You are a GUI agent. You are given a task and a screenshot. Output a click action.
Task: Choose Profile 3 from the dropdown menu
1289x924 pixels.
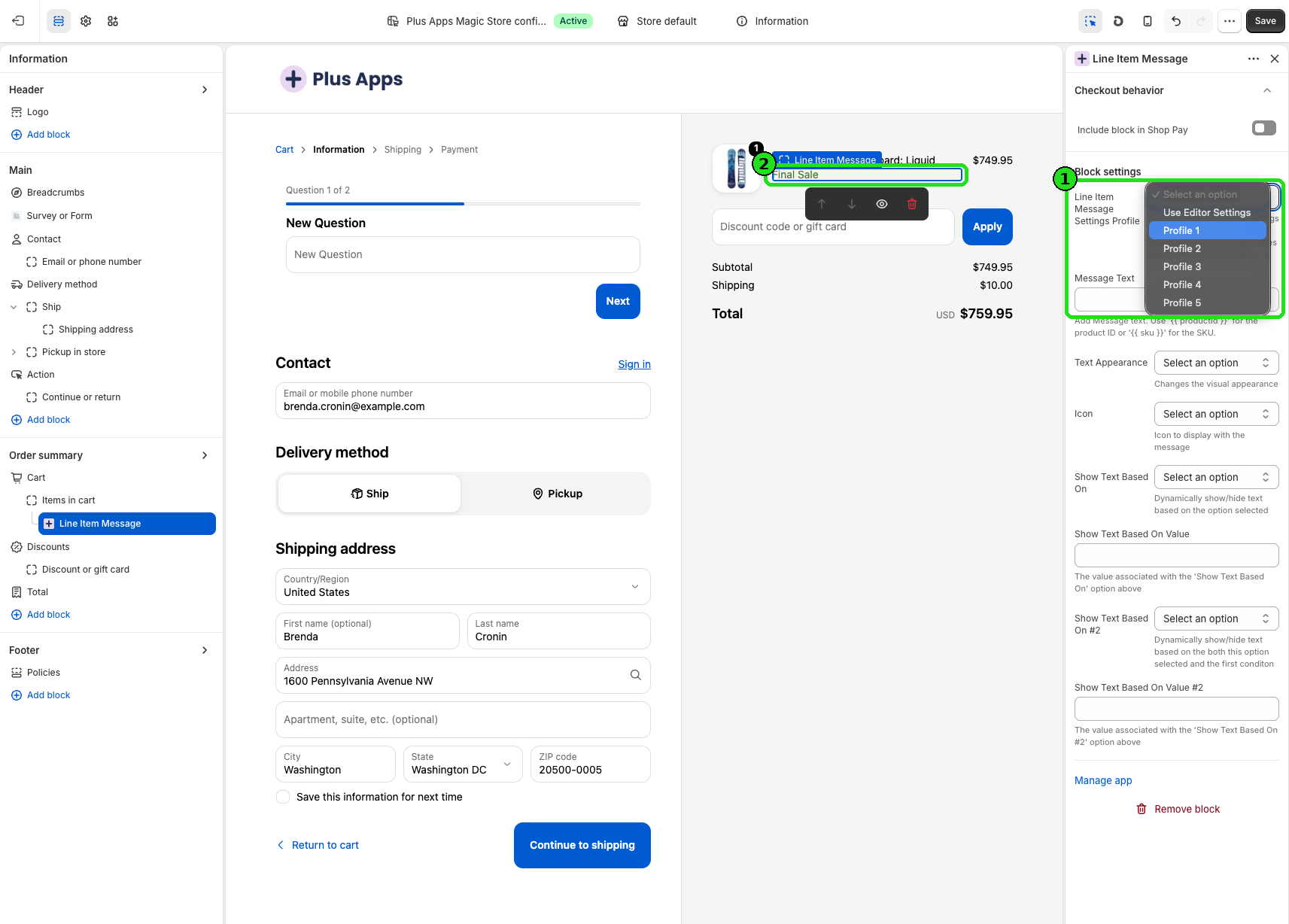[x=1208, y=266]
